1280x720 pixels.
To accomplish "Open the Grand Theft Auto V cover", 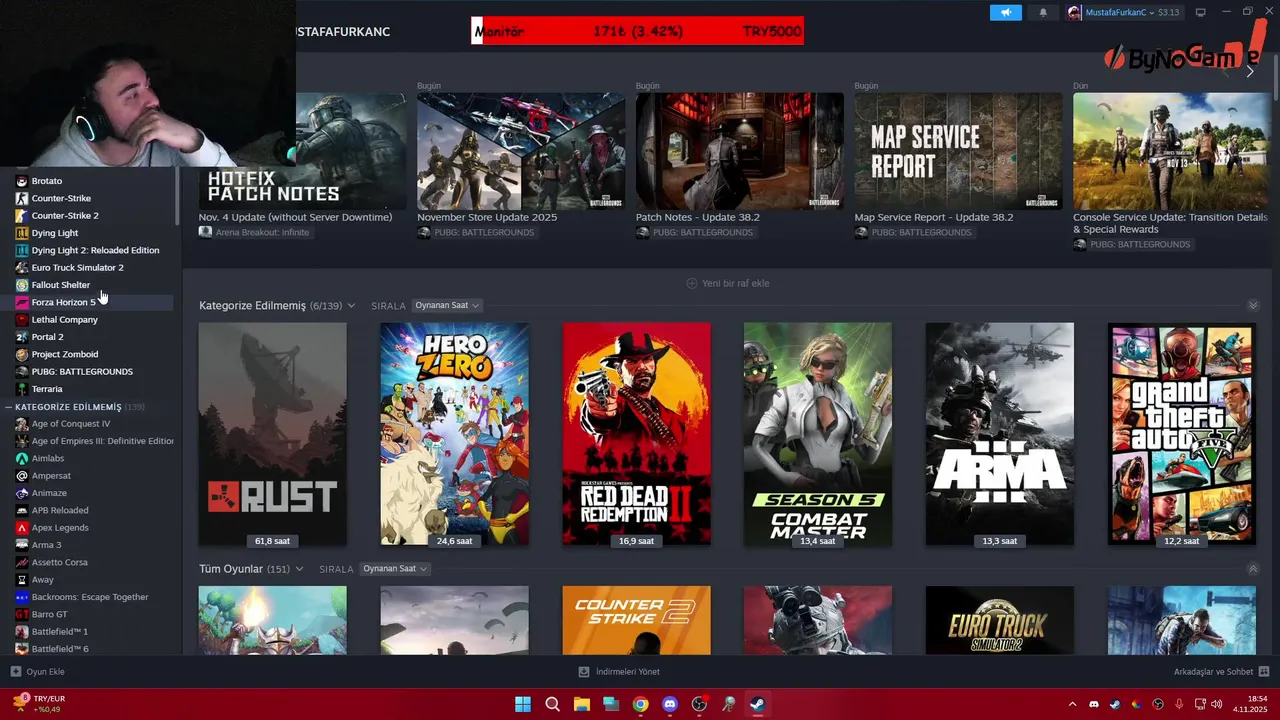I will 1182,434.
